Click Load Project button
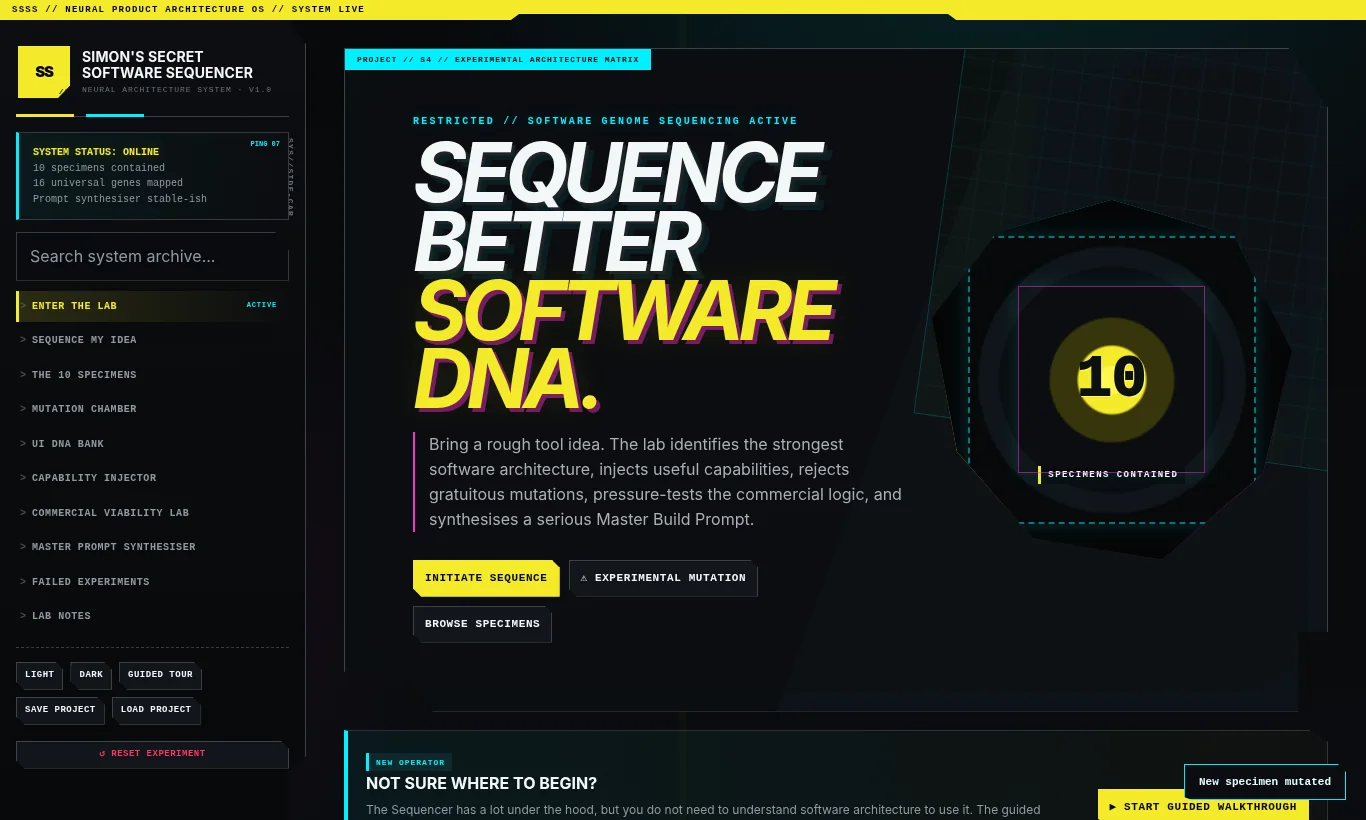The image size is (1366, 820). tap(156, 710)
